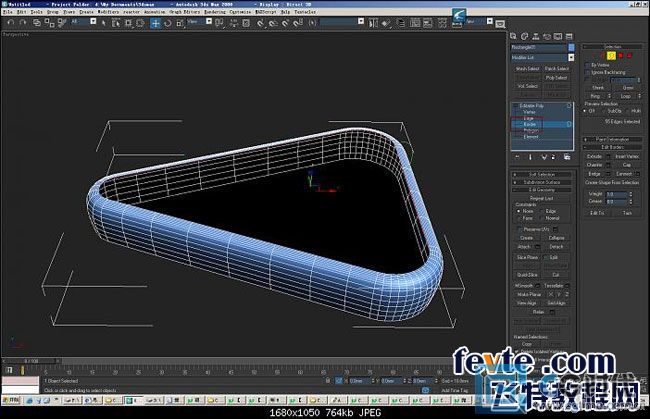Set Constraints to Normal radio
650x419 pixels.
click(541, 218)
